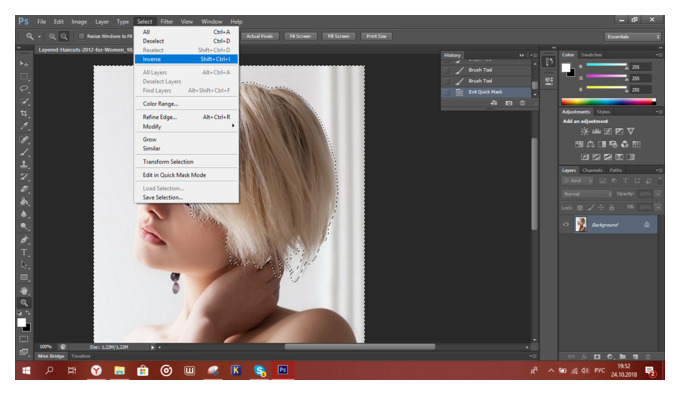This screenshot has width=680, height=395.
Task: Select the Blur tool
Action: pos(24,214)
